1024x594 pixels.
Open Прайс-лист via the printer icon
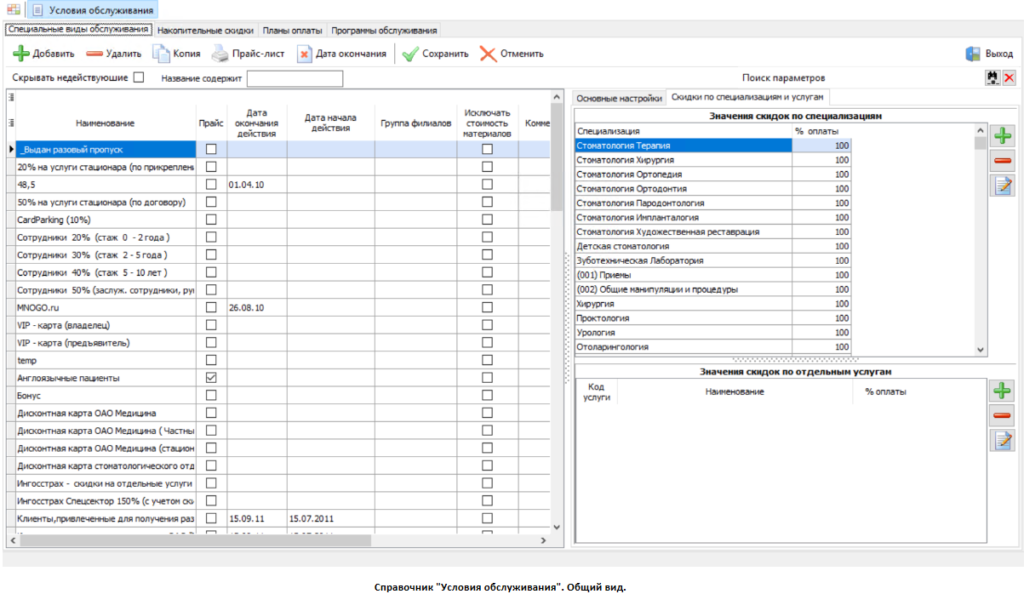tap(219, 54)
